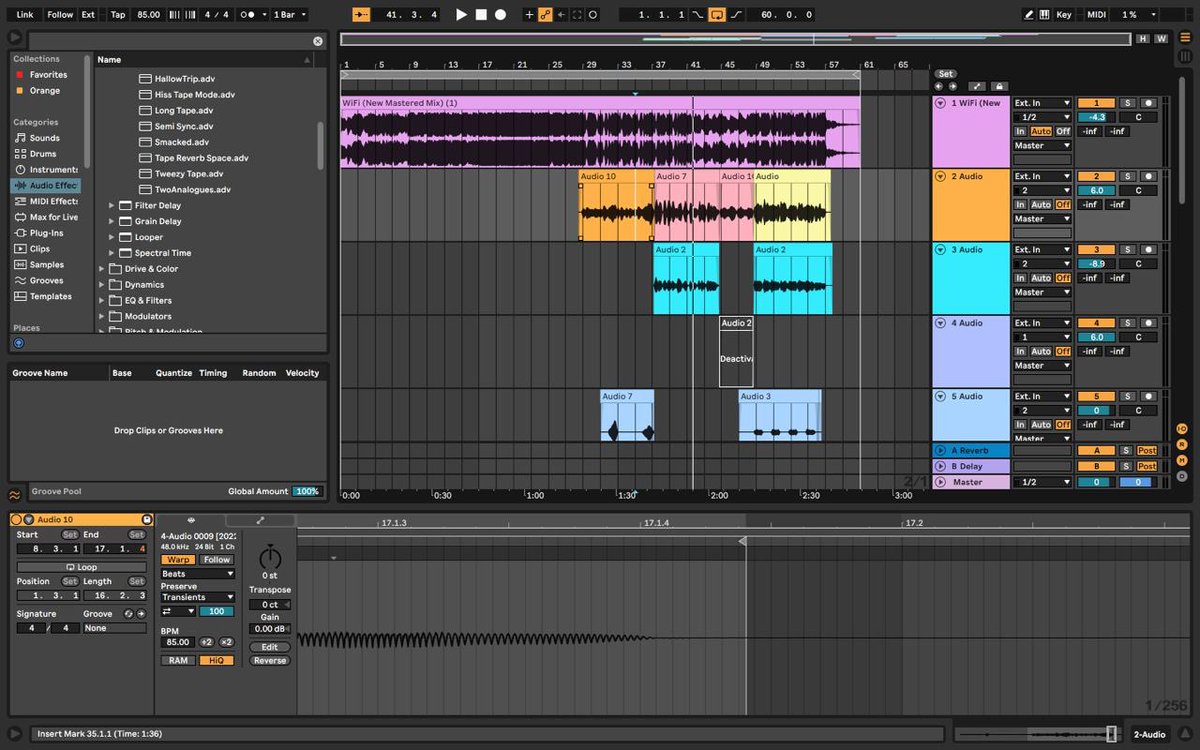Click the Set locator button
The width and height of the screenshot is (1200, 750).
click(945, 74)
